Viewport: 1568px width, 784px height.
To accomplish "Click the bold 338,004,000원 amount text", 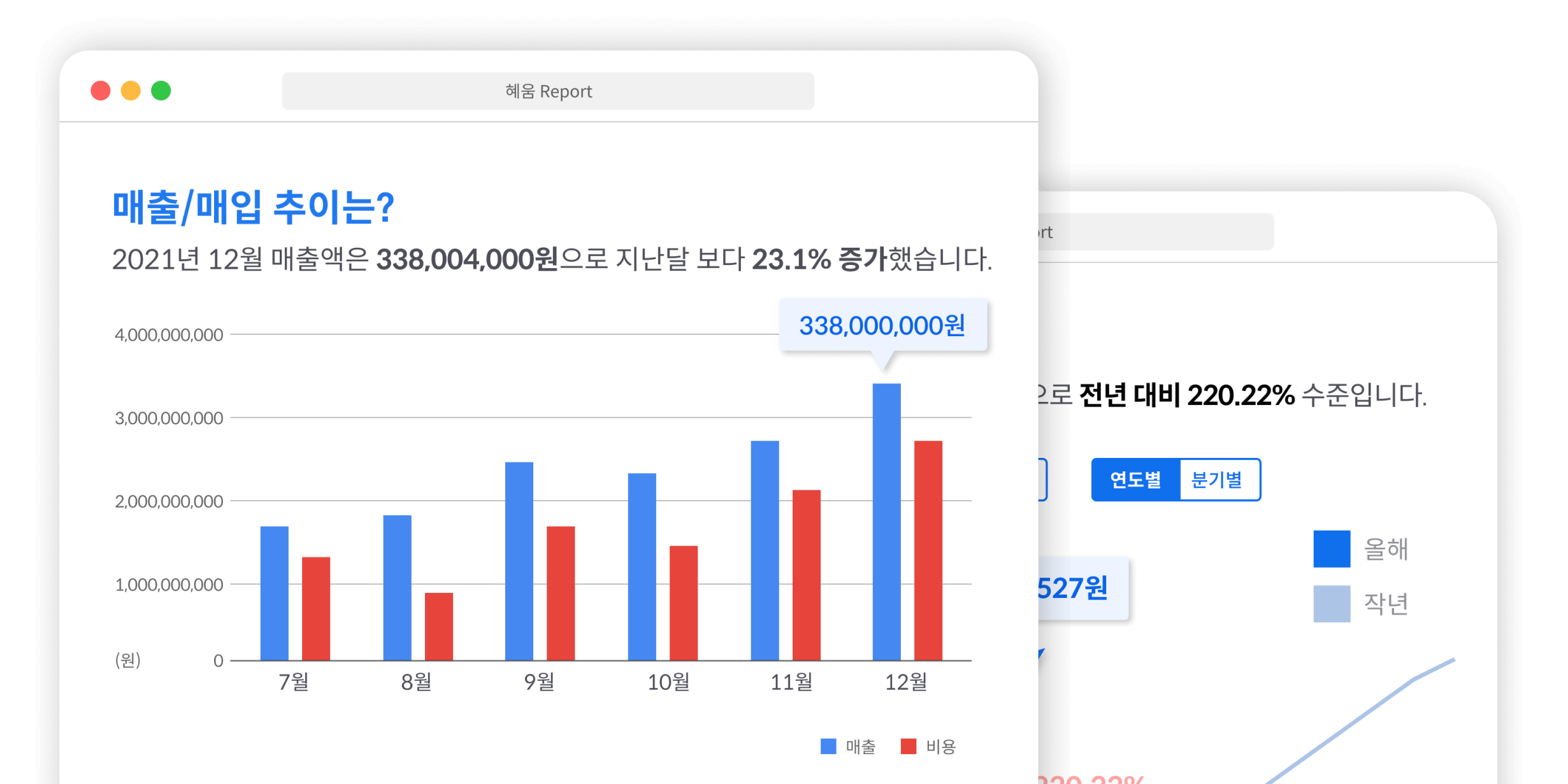I will coord(467,260).
